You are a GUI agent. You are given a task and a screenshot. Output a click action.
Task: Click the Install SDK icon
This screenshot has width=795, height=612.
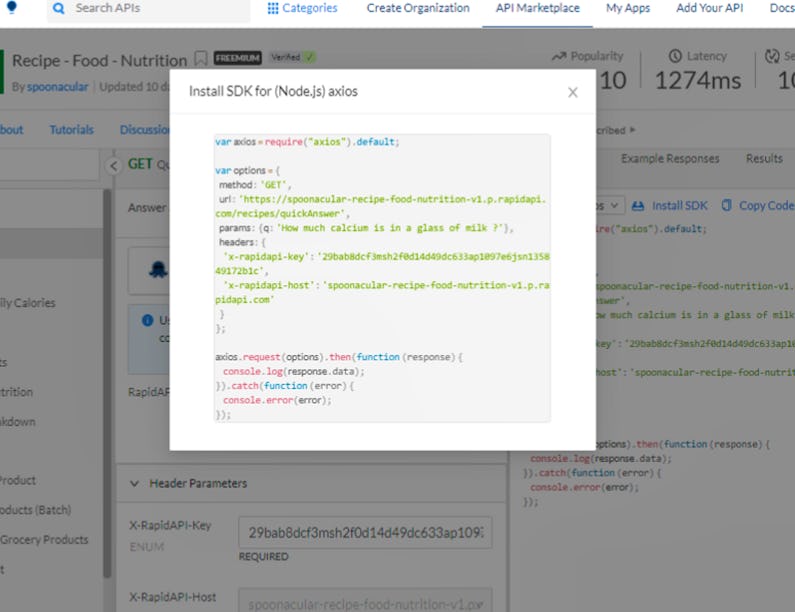(x=638, y=205)
